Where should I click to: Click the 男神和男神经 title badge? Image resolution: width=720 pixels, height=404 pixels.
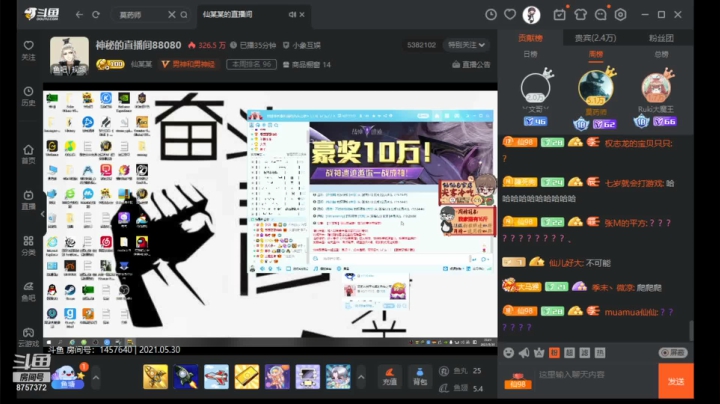(x=188, y=64)
